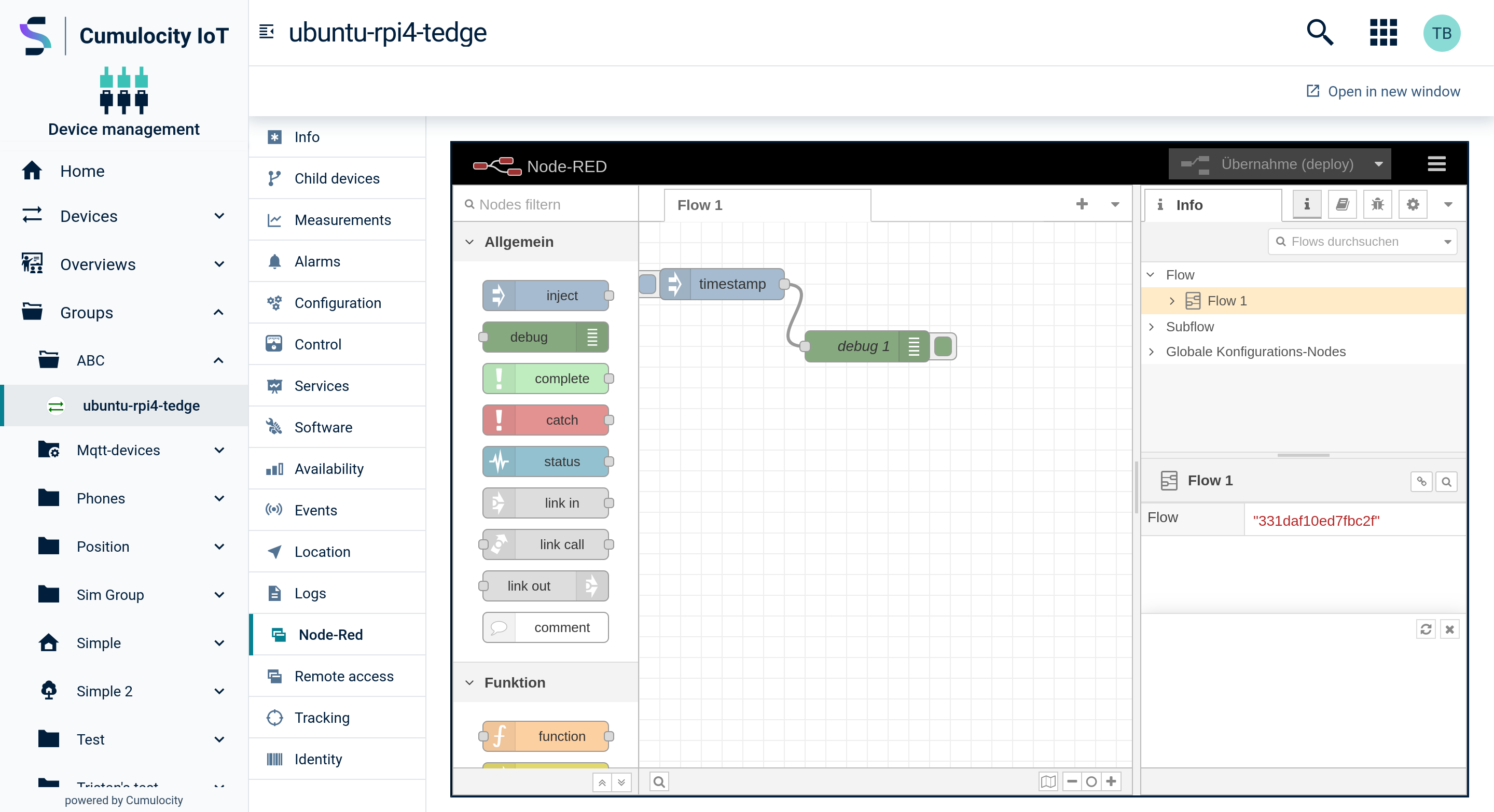
Task: Collapse the ABC group chevron
Action: pos(218,360)
